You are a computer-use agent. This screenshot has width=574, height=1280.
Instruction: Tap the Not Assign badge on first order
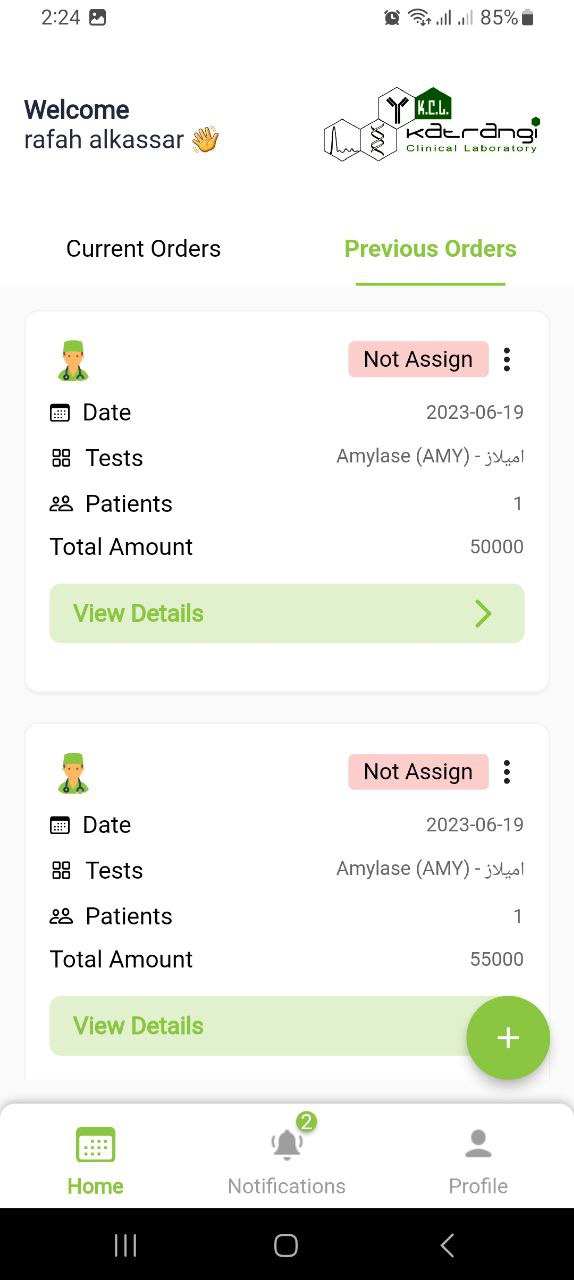418,359
